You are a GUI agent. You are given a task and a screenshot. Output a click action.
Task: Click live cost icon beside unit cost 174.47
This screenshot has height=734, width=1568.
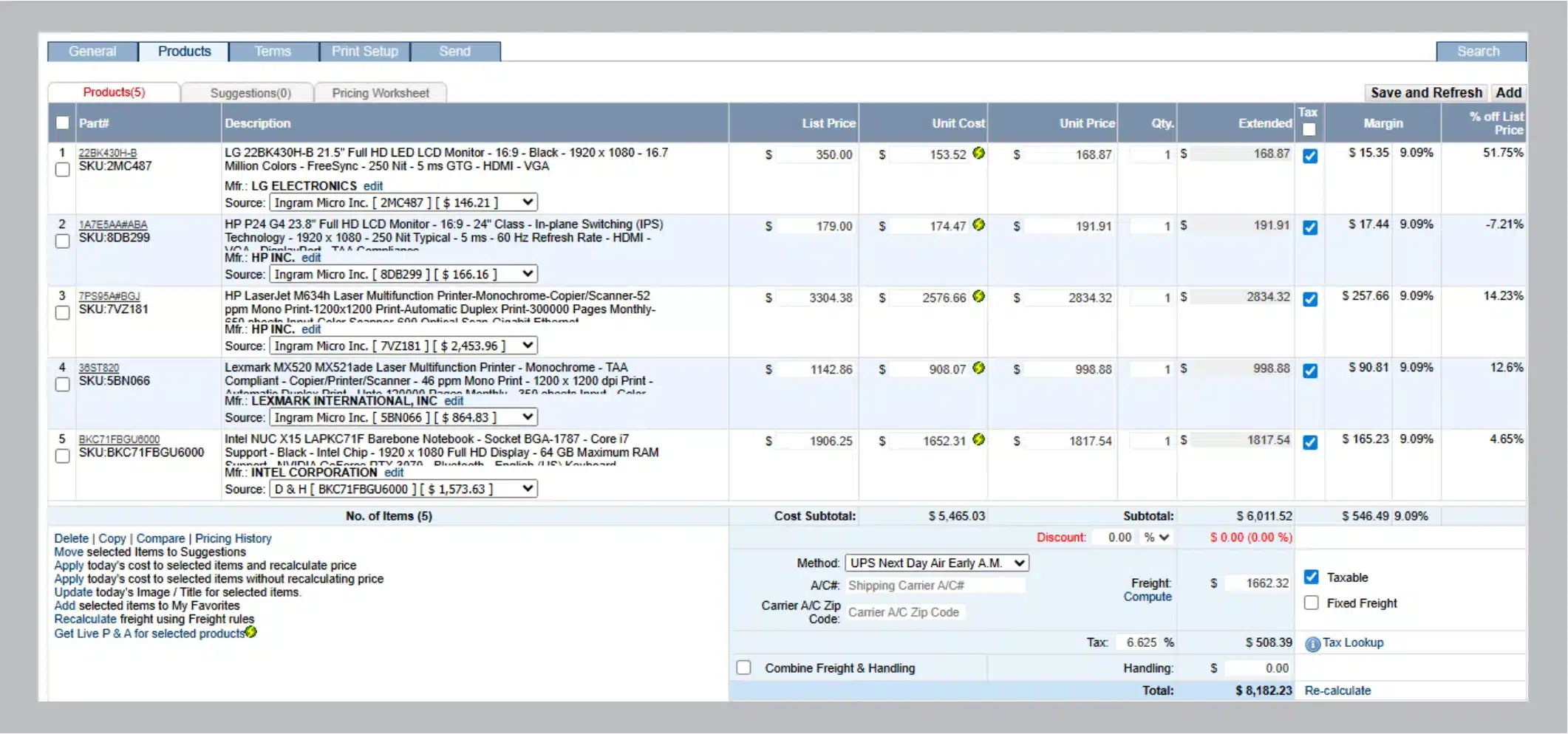point(978,224)
